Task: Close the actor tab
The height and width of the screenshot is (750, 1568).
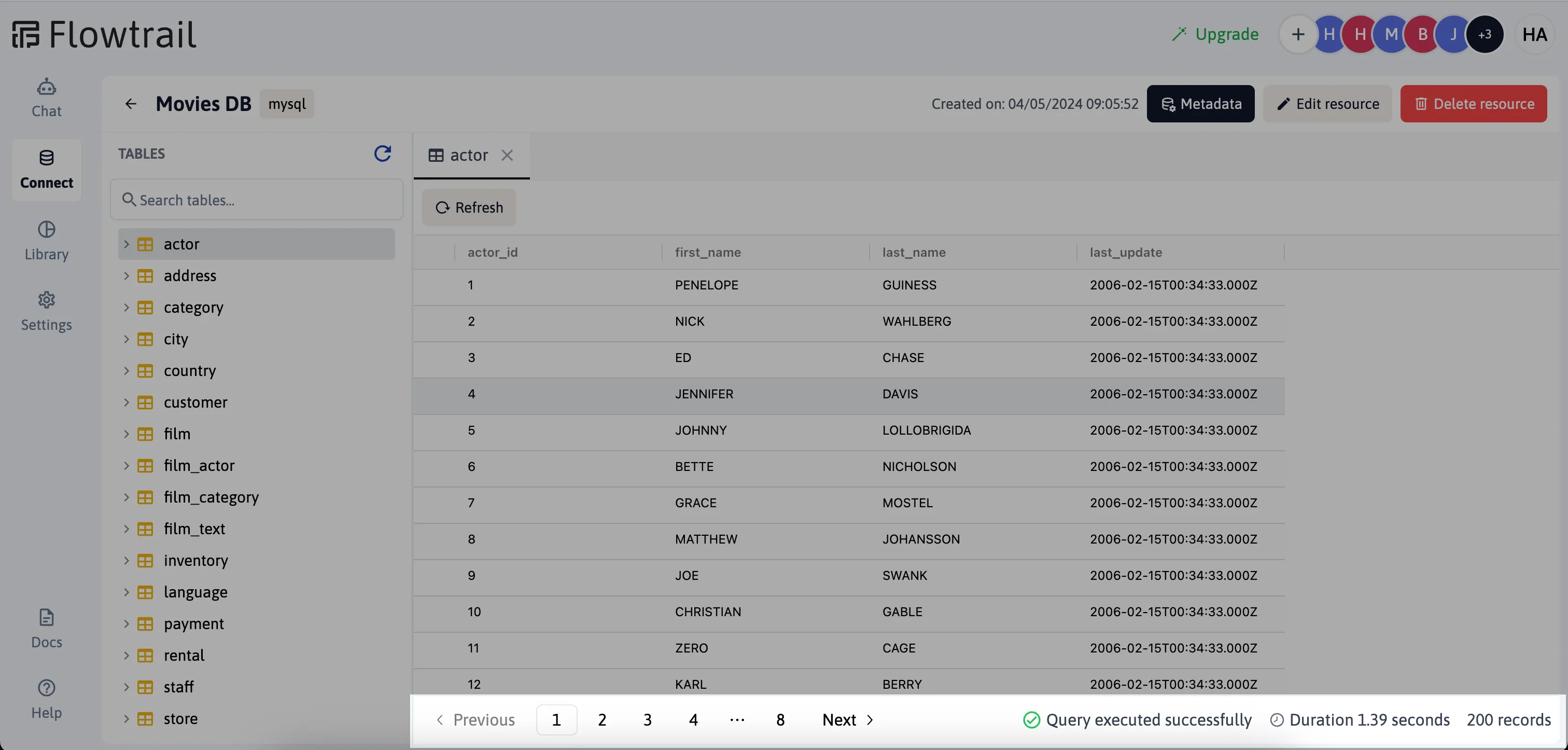Action: pos(507,155)
